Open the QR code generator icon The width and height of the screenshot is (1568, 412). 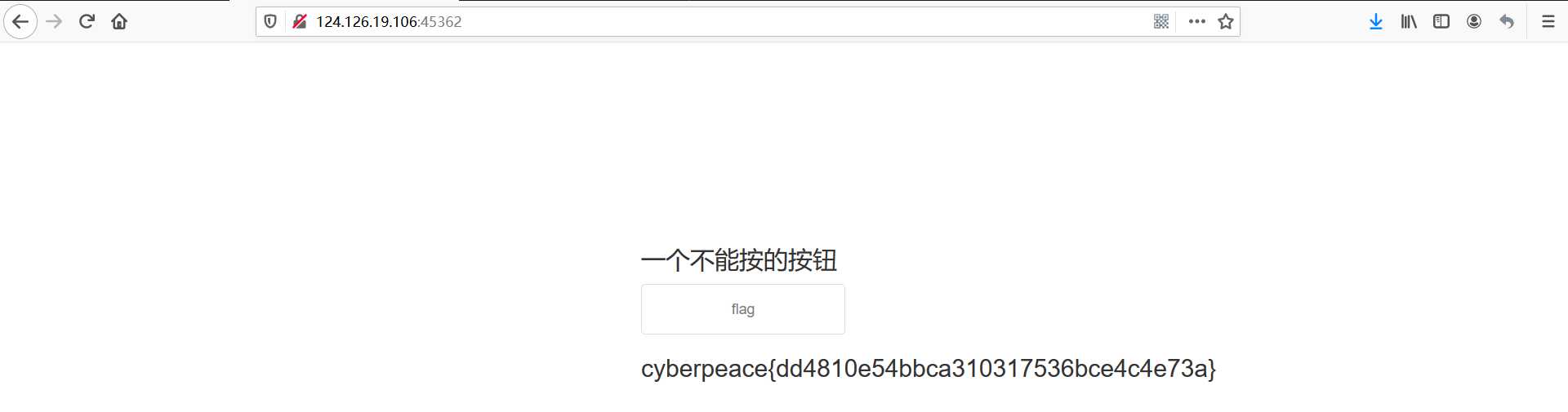tap(1161, 22)
